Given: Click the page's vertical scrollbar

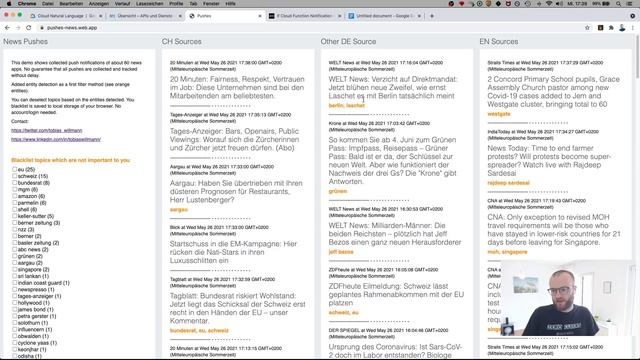Looking at the screenshot, I should (637, 57).
